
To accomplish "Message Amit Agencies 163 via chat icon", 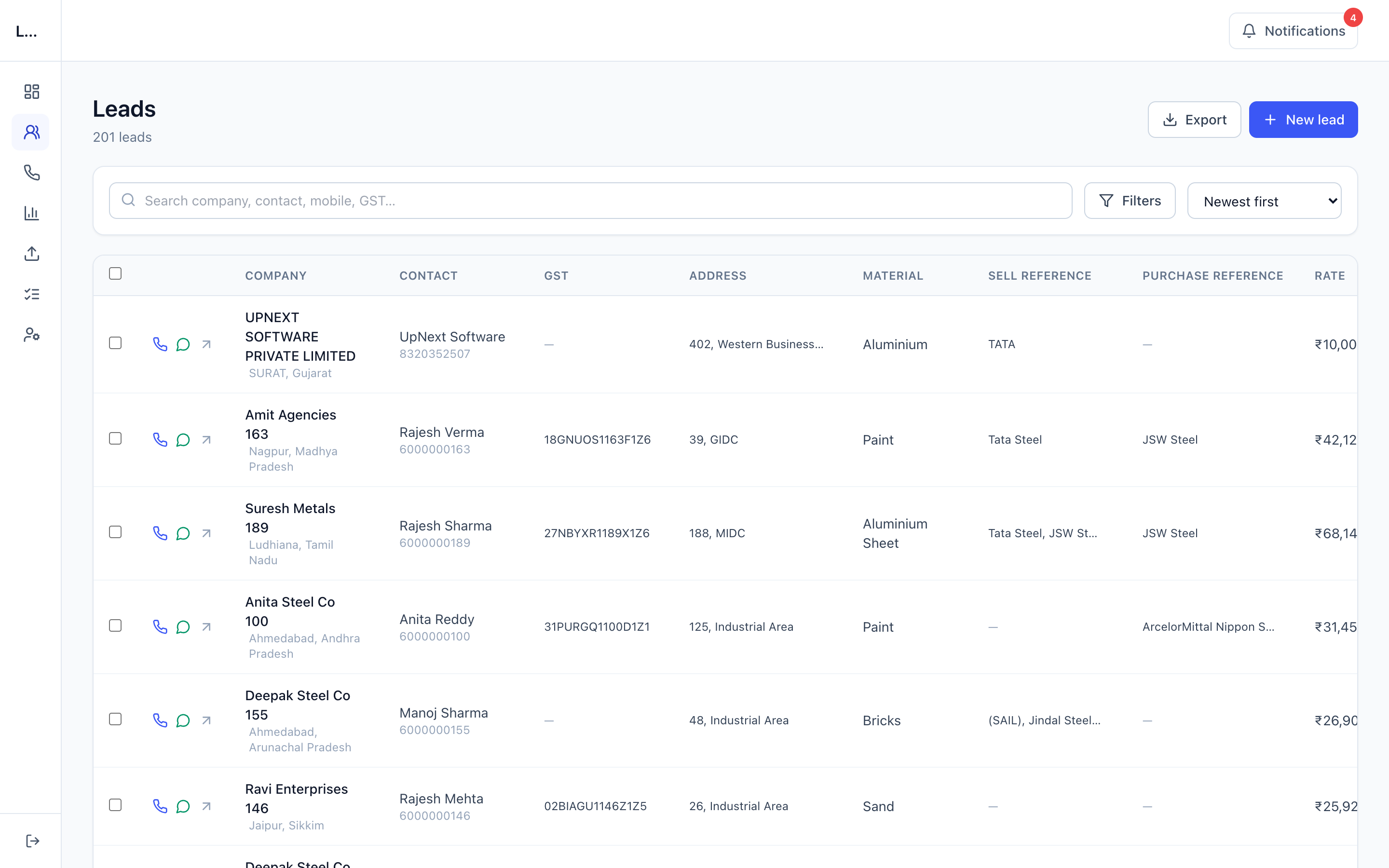I will tap(183, 439).
